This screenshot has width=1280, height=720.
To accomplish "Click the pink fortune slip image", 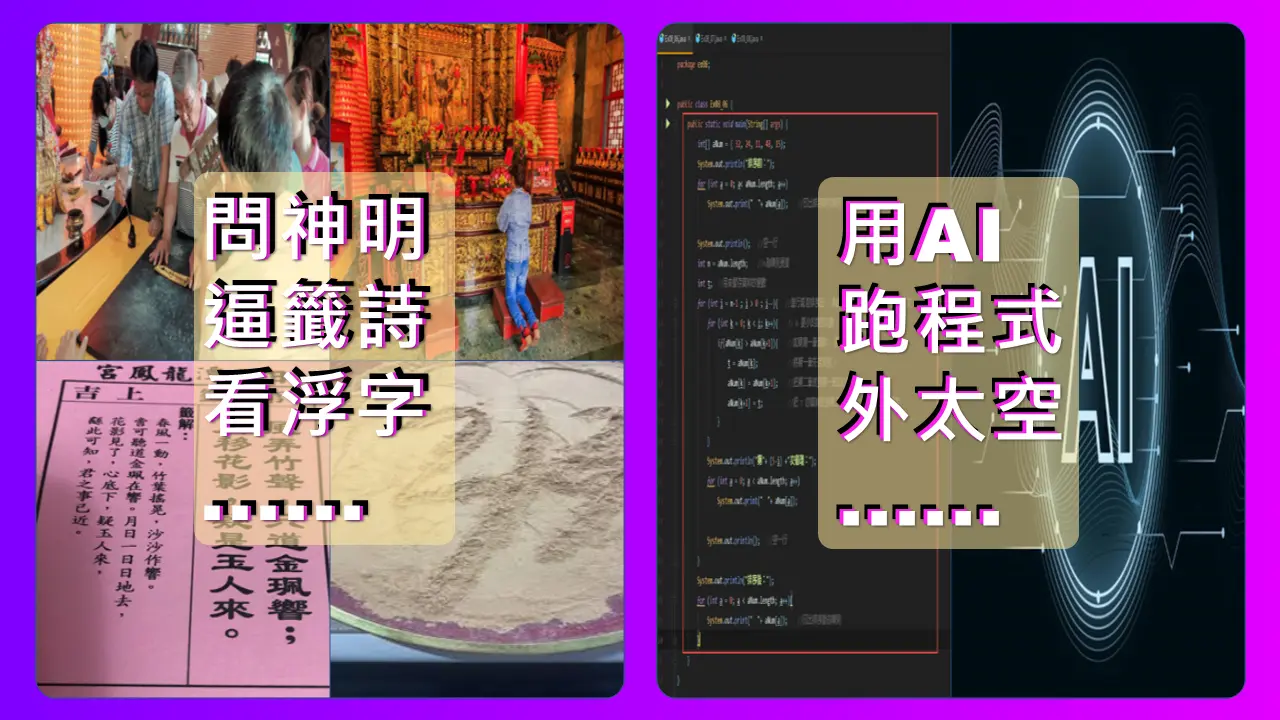I will tap(183, 528).
